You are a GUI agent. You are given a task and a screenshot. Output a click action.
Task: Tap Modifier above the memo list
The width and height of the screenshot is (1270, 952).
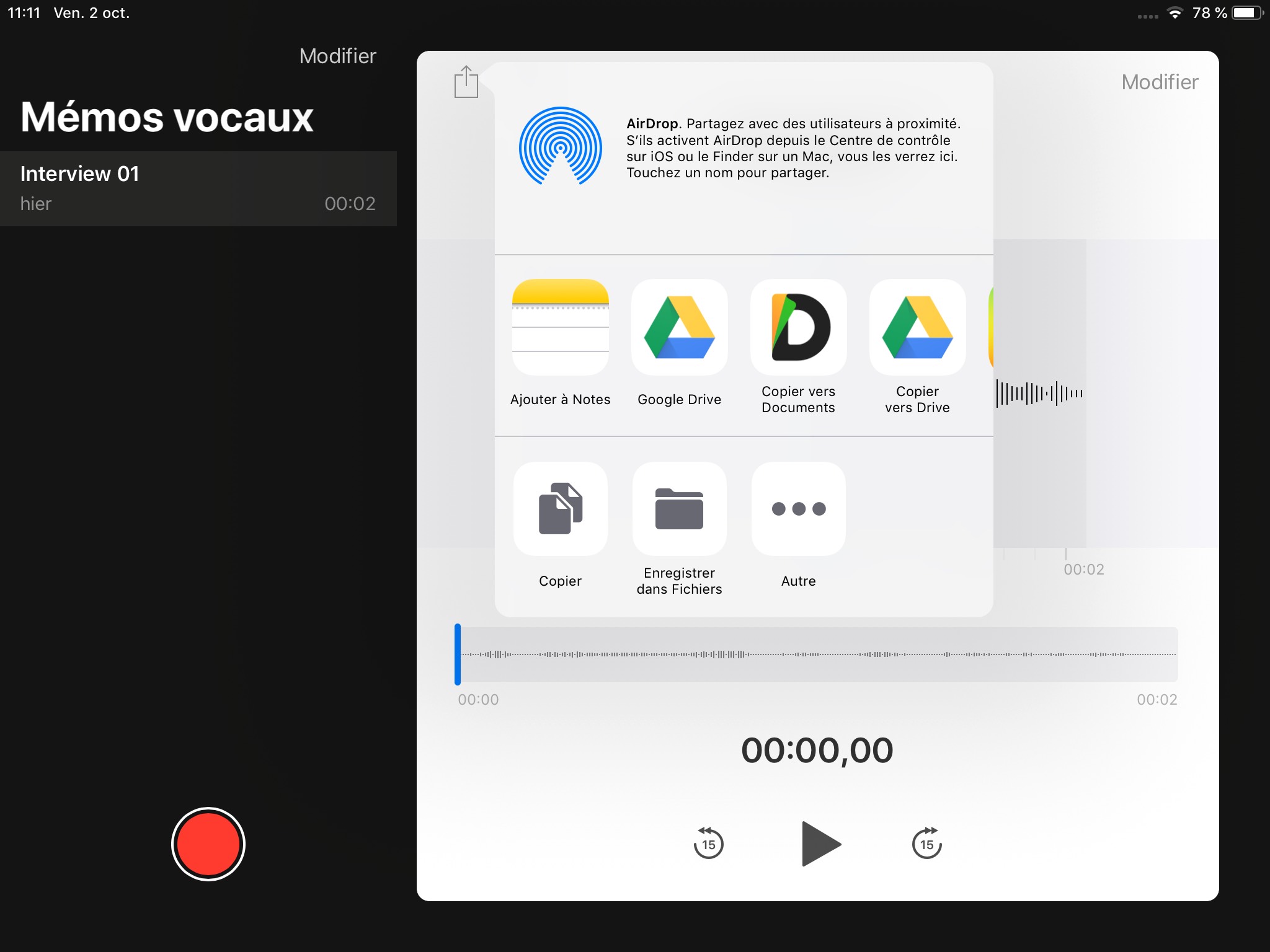337,56
